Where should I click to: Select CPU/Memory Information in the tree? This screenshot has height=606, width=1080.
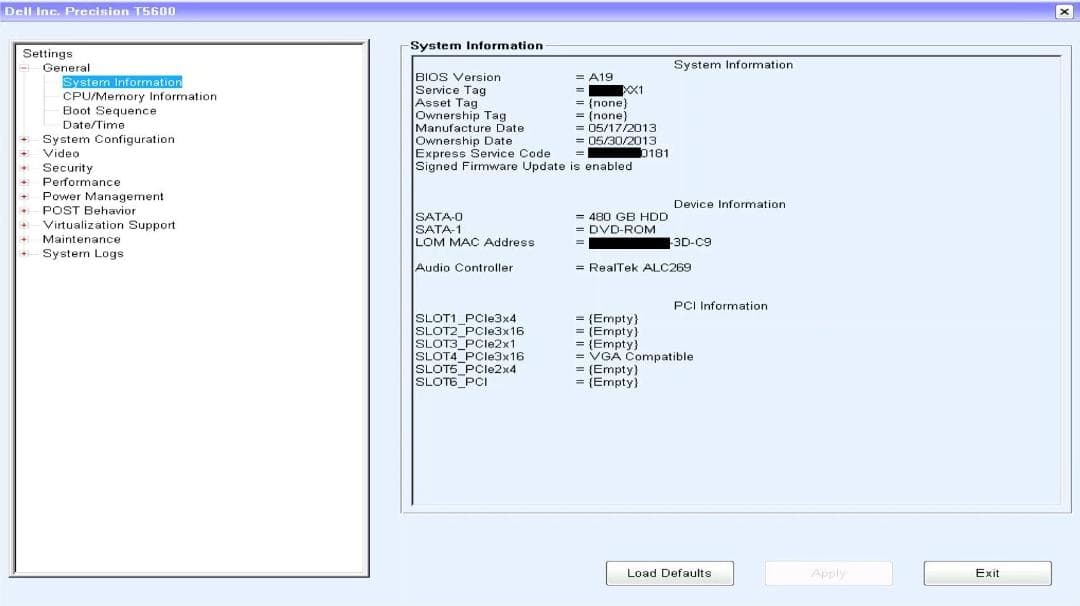point(138,96)
